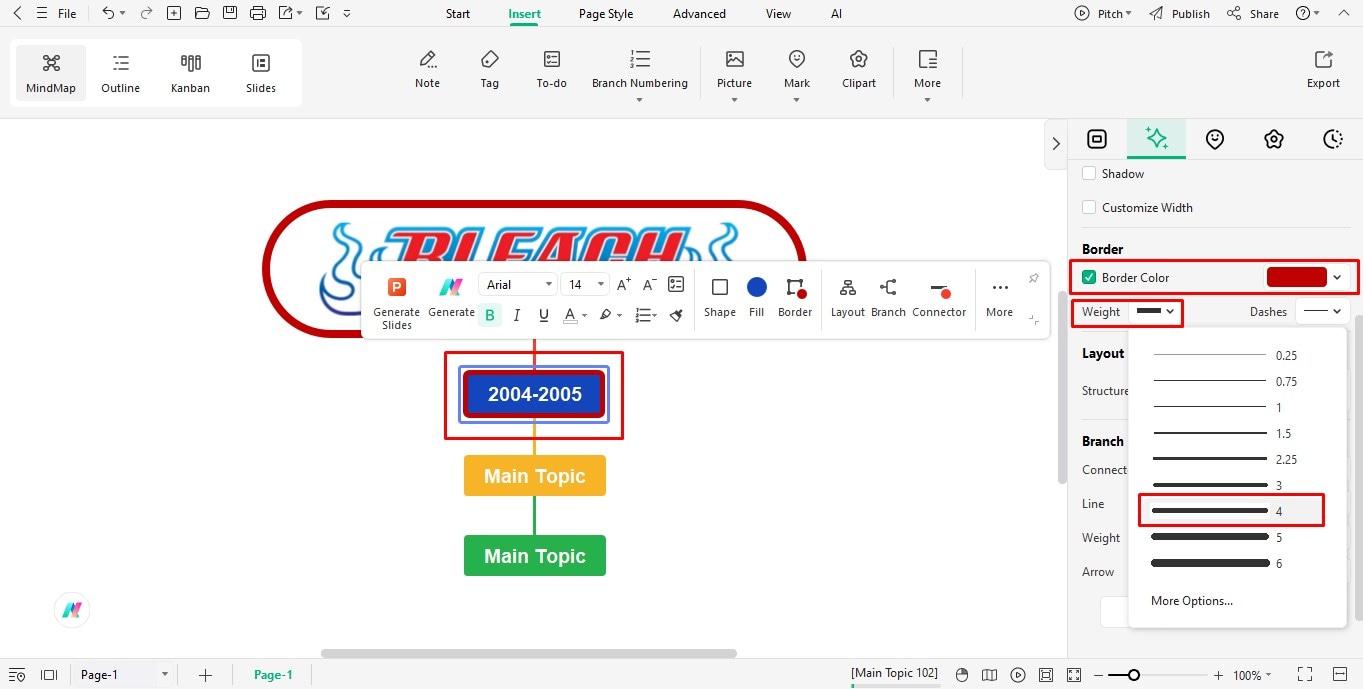Click the floating AI assistant logo

point(72,609)
